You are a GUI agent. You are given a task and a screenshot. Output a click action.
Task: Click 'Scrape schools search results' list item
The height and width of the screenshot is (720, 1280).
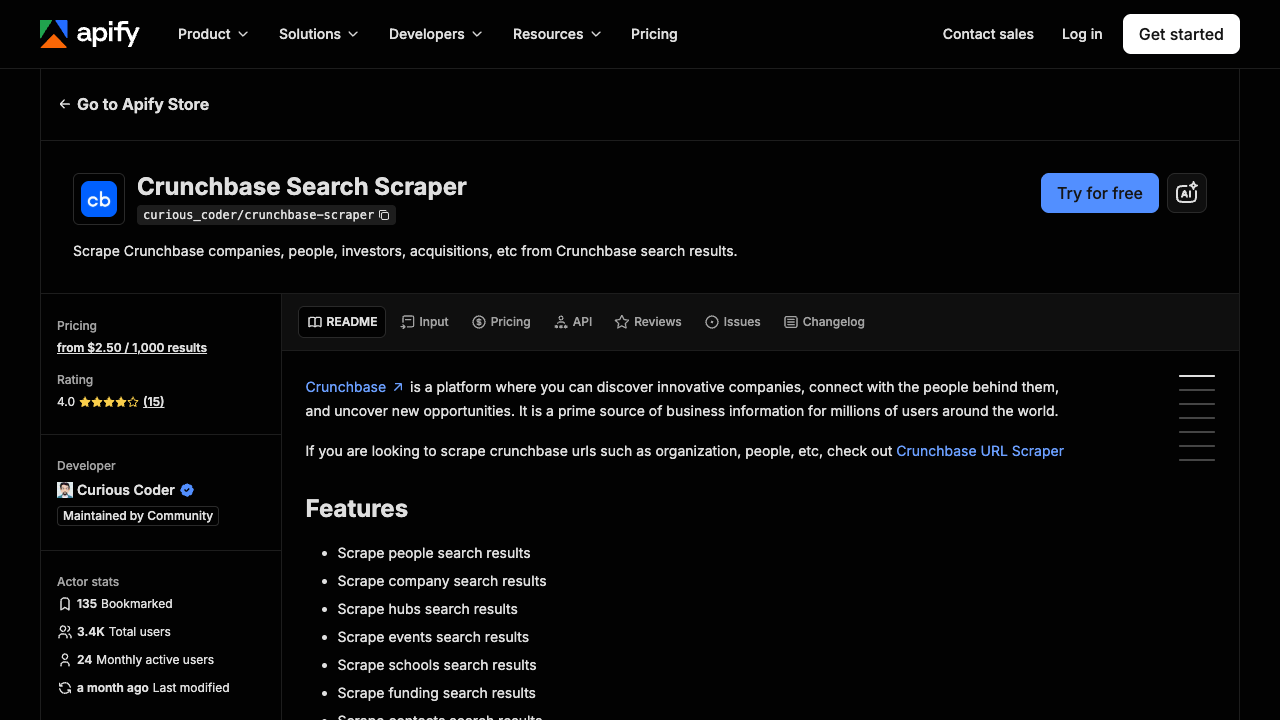coord(437,665)
